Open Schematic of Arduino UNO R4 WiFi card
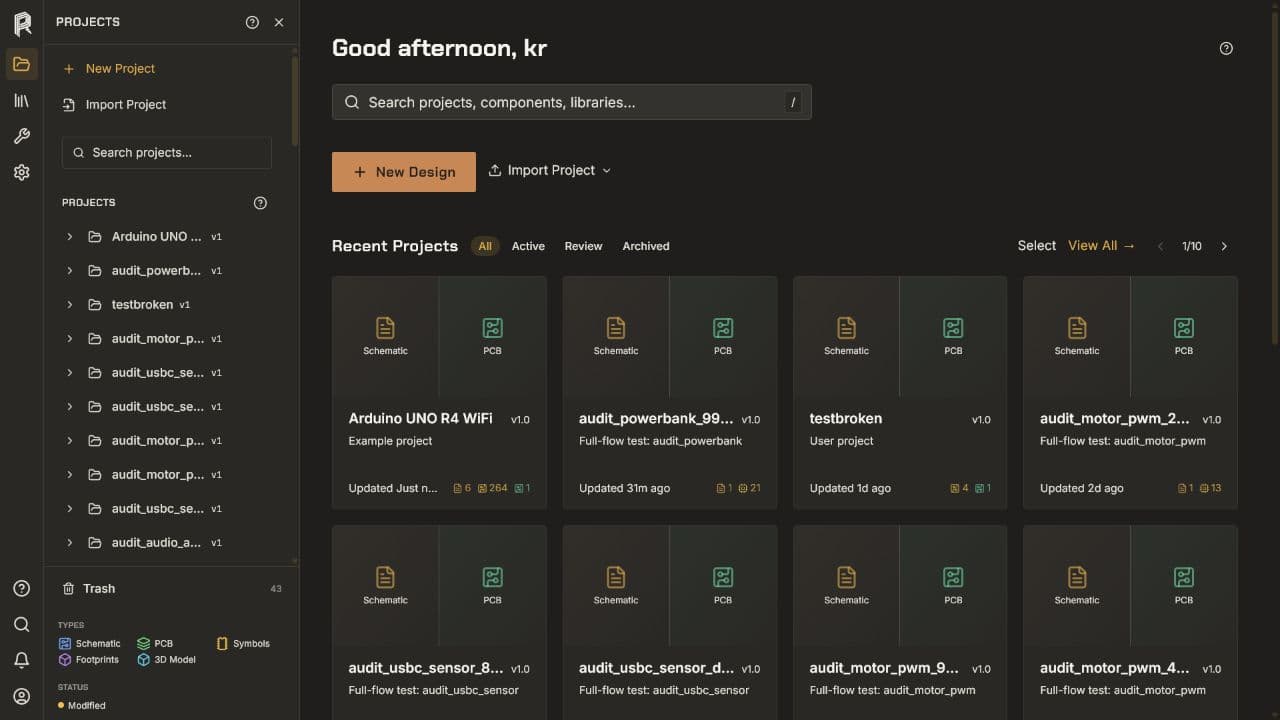The width and height of the screenshot is (1280, 720). tap(385, 336)
